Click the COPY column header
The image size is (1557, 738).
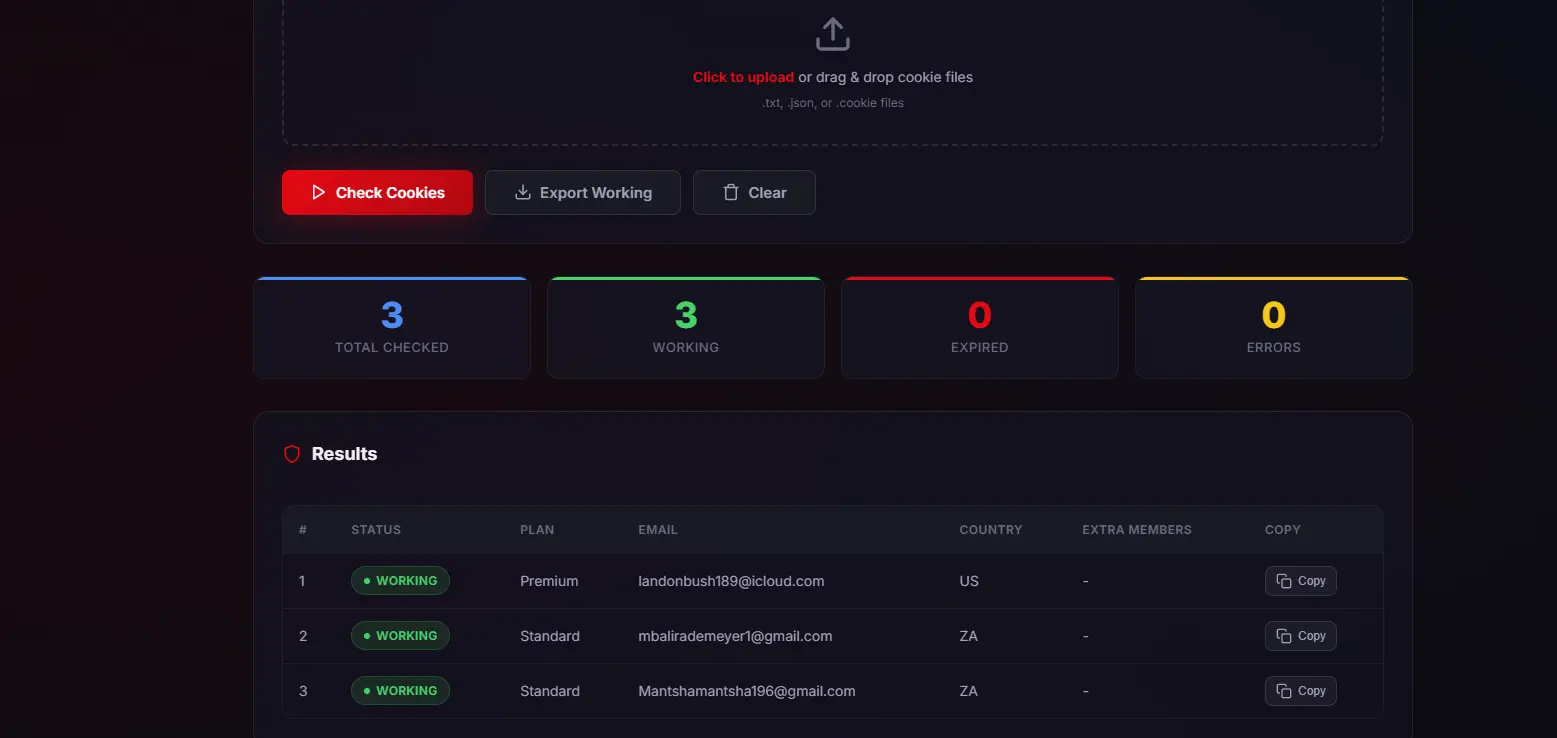[x=1283, y=530]
